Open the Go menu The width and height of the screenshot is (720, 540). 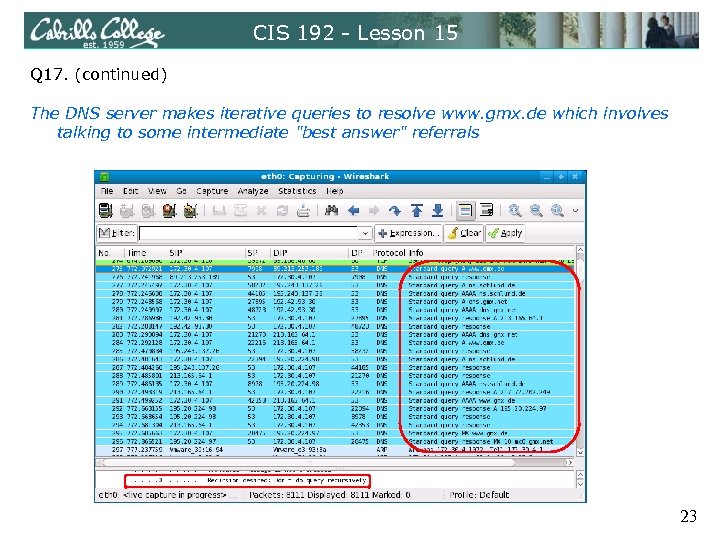[181, 191]
